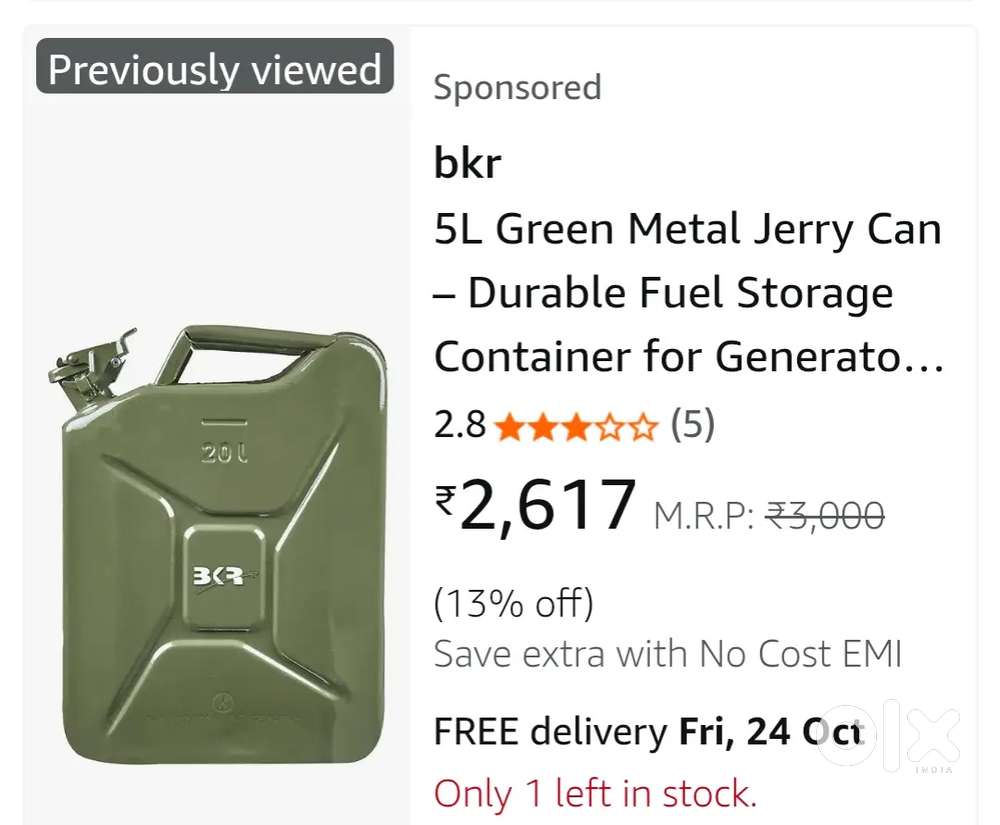The image size is (1000, 825).
Task: Open the 5L Green Metal Jerry Can title
Action: click(x=688, y=293)
